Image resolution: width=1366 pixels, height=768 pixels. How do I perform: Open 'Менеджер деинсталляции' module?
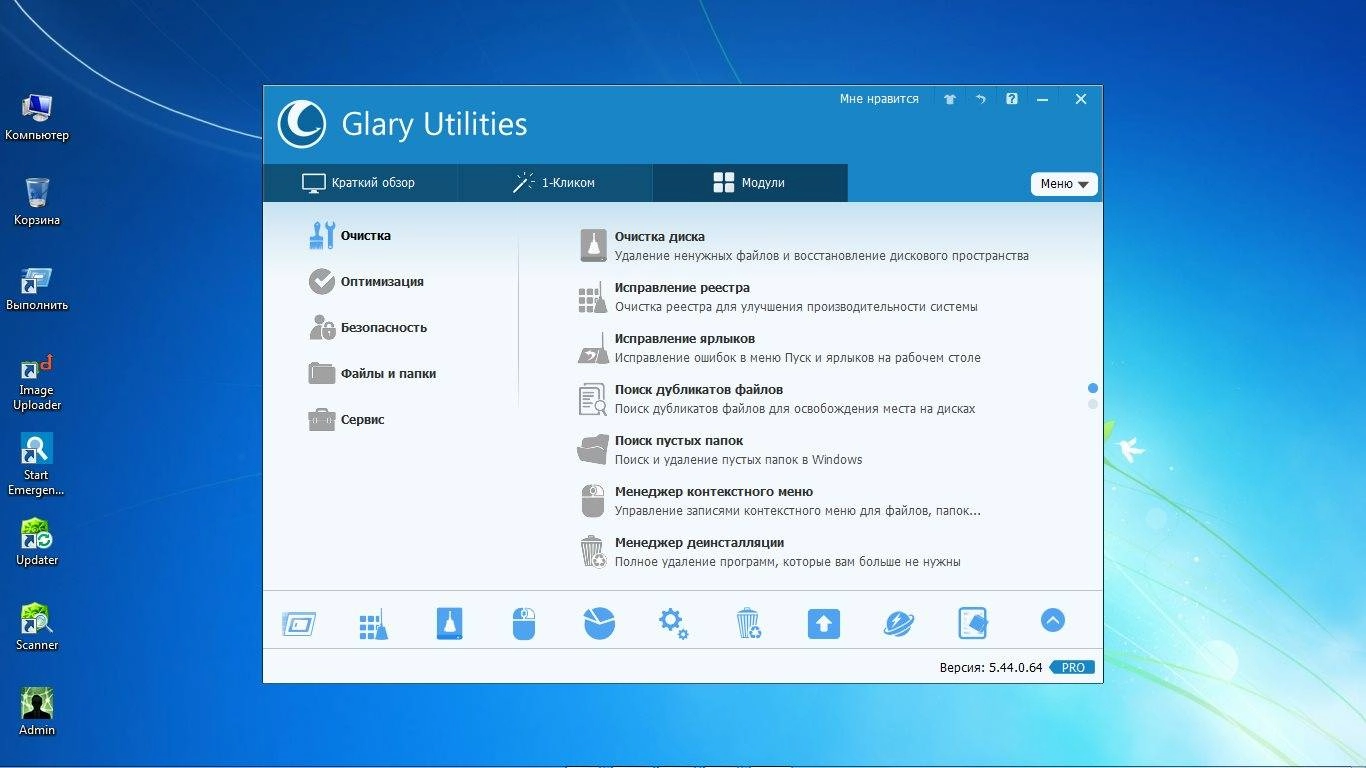tap(770, 552)
